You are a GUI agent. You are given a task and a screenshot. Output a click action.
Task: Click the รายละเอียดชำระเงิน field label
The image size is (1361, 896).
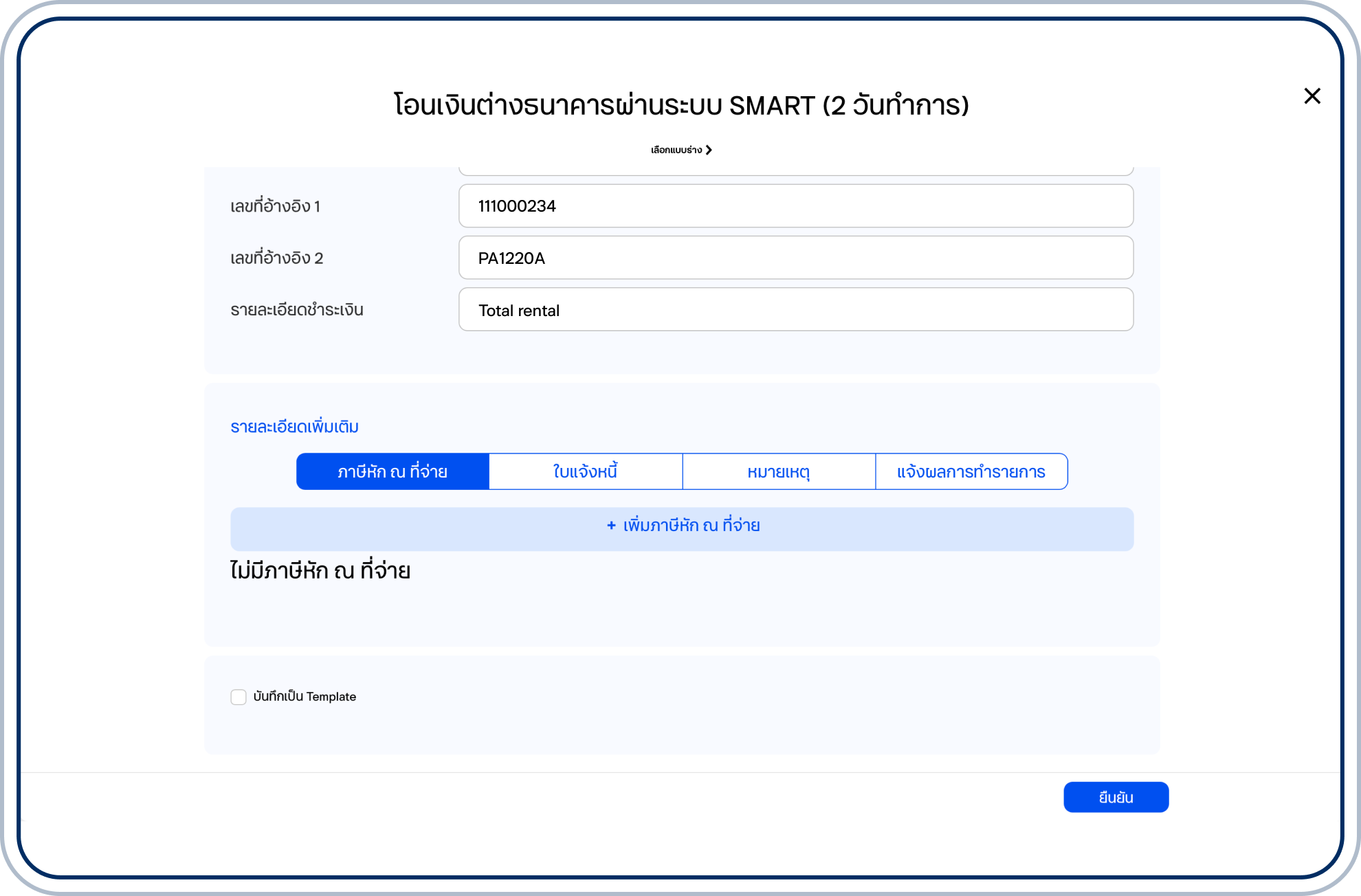296,310
